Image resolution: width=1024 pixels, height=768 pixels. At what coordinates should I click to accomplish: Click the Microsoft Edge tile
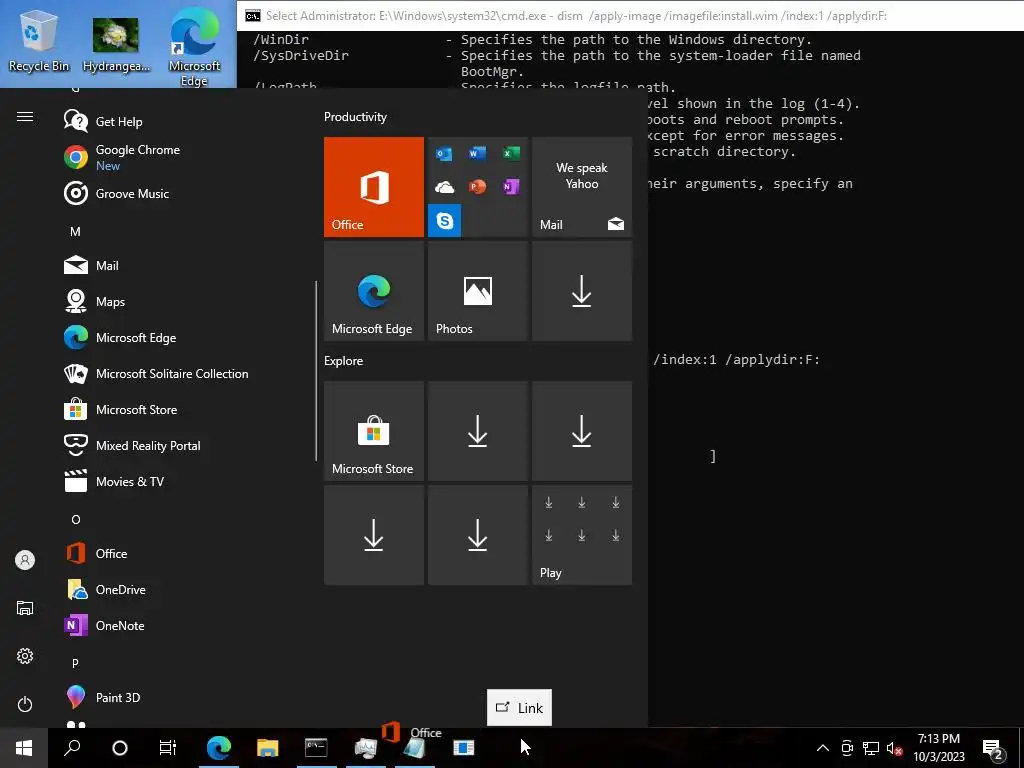pyautogui.click(x=374, y=291)
